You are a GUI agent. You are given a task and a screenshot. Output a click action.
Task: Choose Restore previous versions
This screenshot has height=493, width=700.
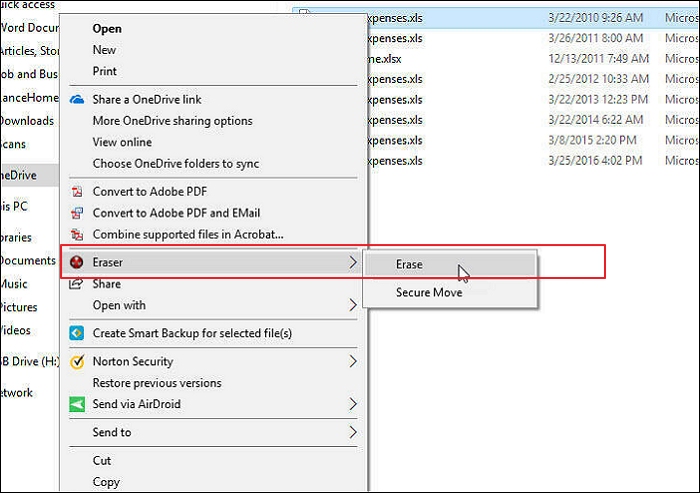point(157,383)
